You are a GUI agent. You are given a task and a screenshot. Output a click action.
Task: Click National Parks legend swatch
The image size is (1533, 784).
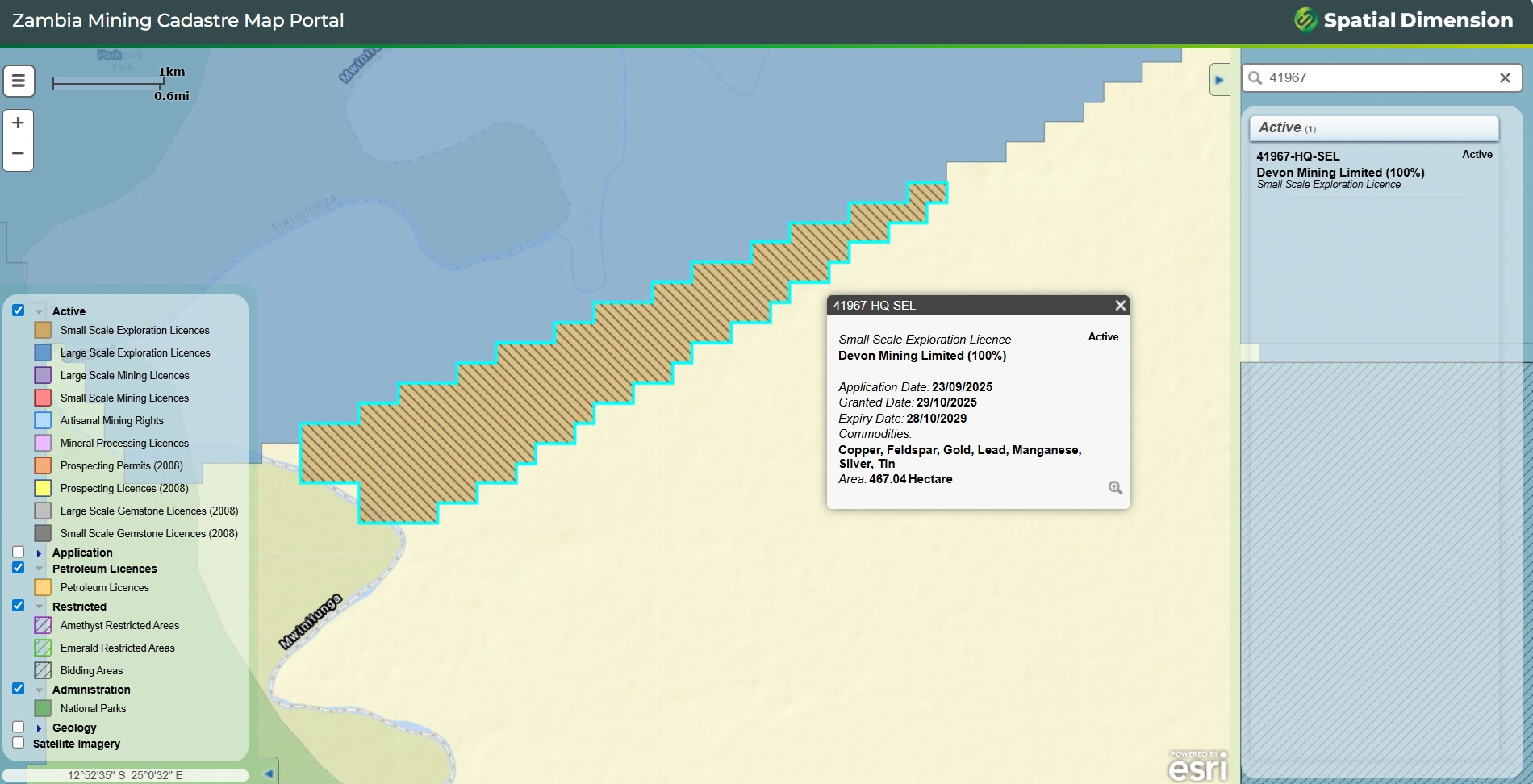(43, 708)
